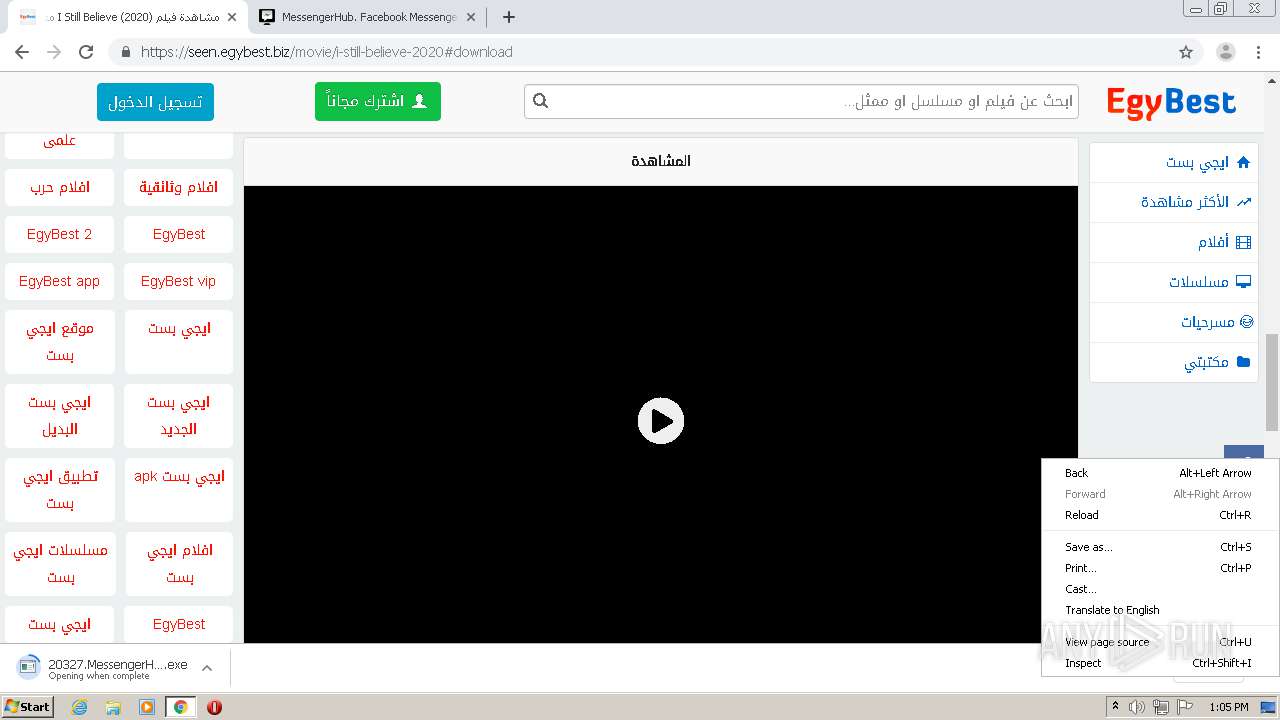Click Chrome icon in taskbar
This screenshot has height=720, width=1280.
[x=180, y=707]
